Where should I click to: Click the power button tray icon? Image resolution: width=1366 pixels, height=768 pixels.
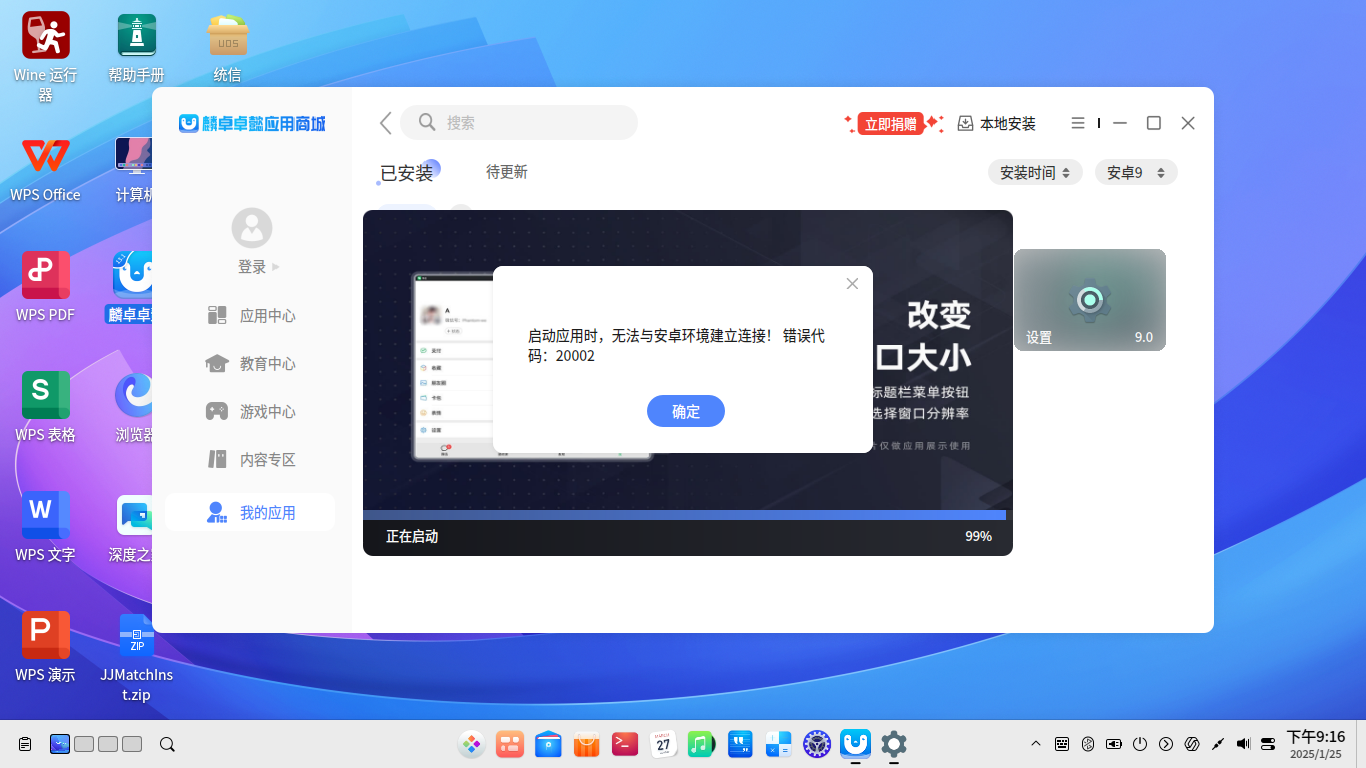click(x=1140, y=744)
